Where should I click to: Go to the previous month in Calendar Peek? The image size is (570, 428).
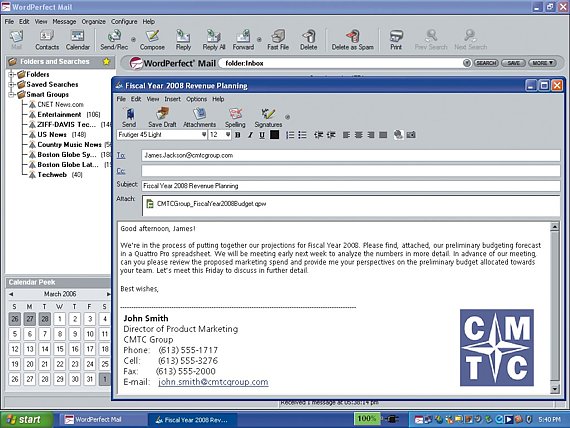tap(11, 294)
